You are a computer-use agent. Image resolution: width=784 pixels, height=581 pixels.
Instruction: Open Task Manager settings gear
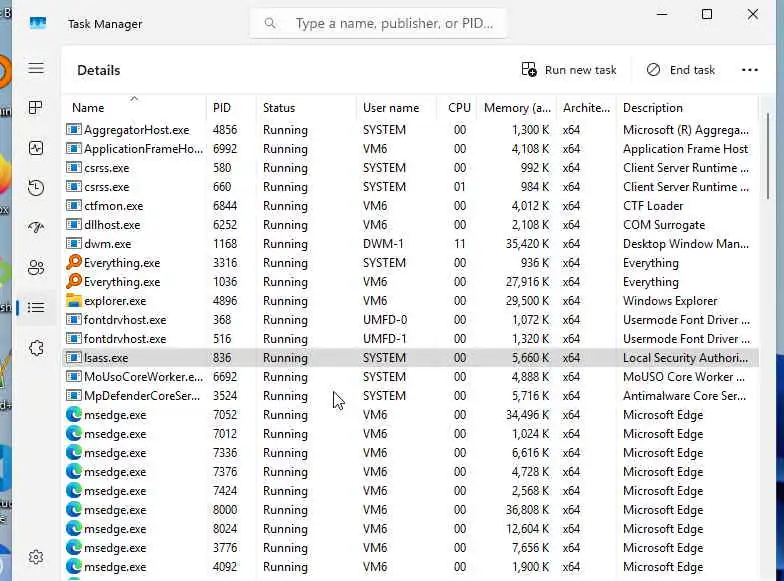click(36, 556)
